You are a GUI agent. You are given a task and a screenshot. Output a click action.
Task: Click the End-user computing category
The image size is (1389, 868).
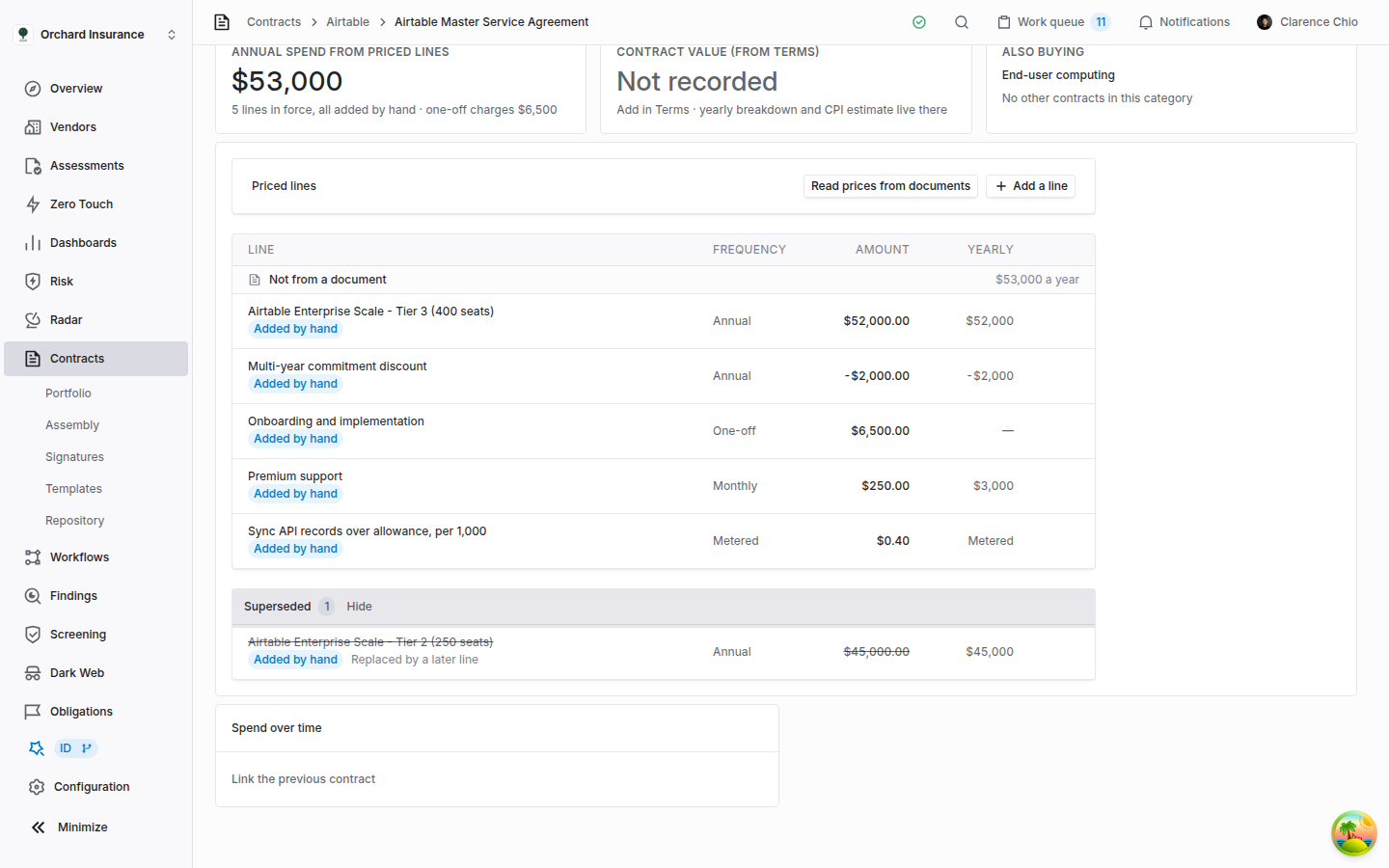tap(1058, 75)
